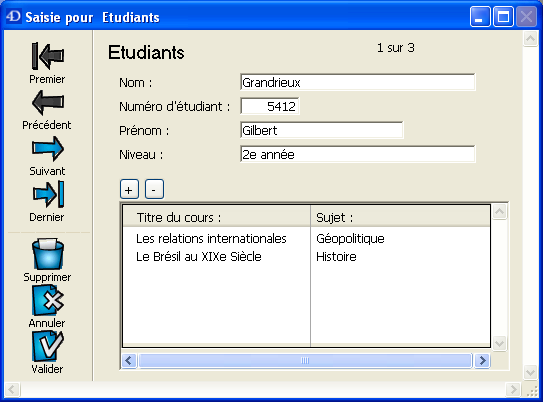The width and height of the screenshot is (543, 402).
Task: Go to next record with Suivant arrow
Action: [x=48, y=149]
